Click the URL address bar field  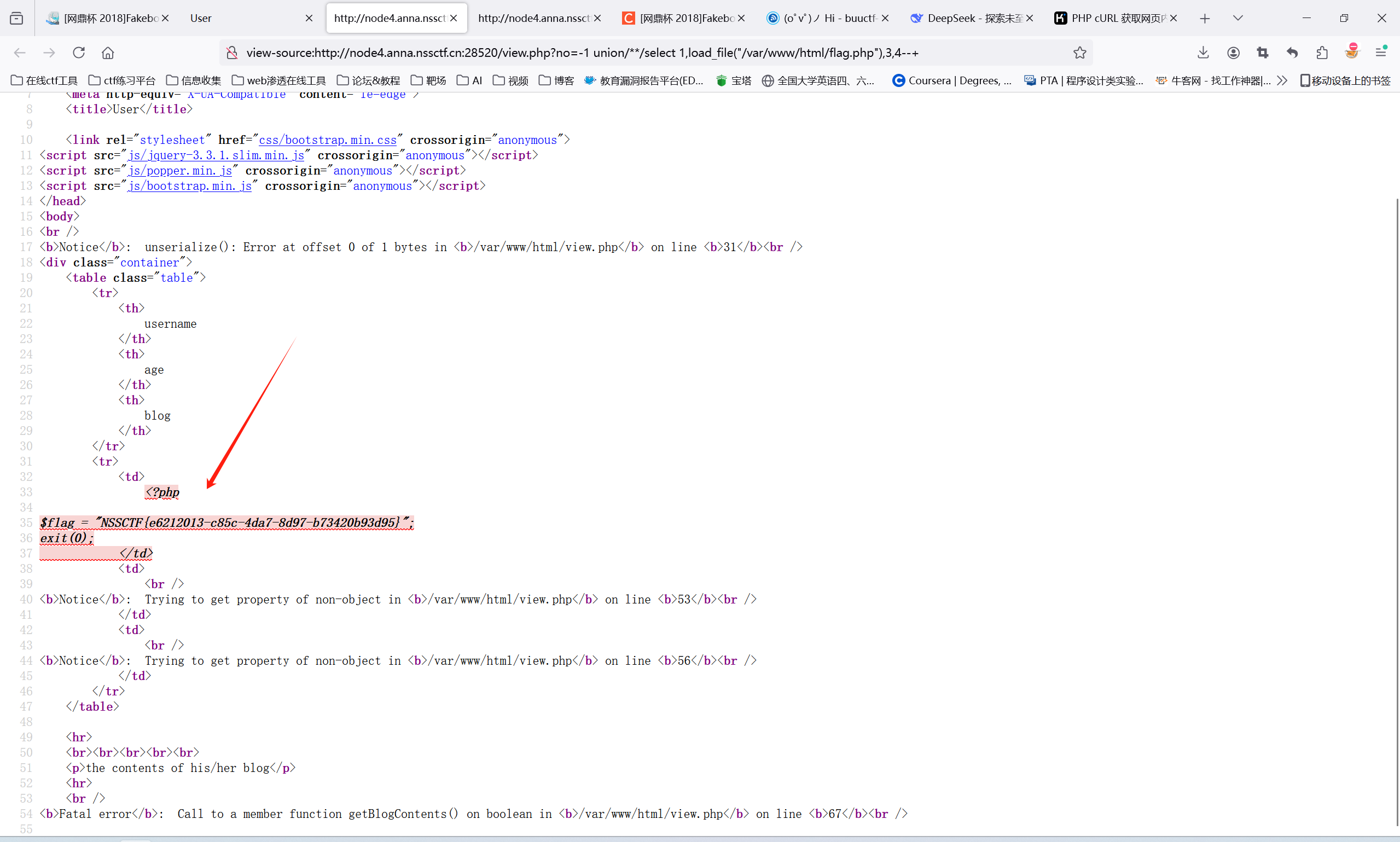pyautogui.click(x=624, y=53)
